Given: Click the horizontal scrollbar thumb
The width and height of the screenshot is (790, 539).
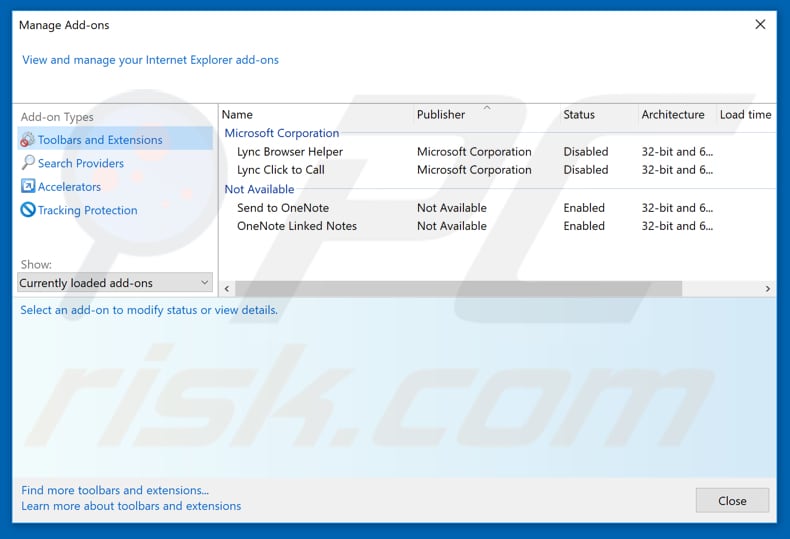Looking at the screenshot, I should pos(458,289).
